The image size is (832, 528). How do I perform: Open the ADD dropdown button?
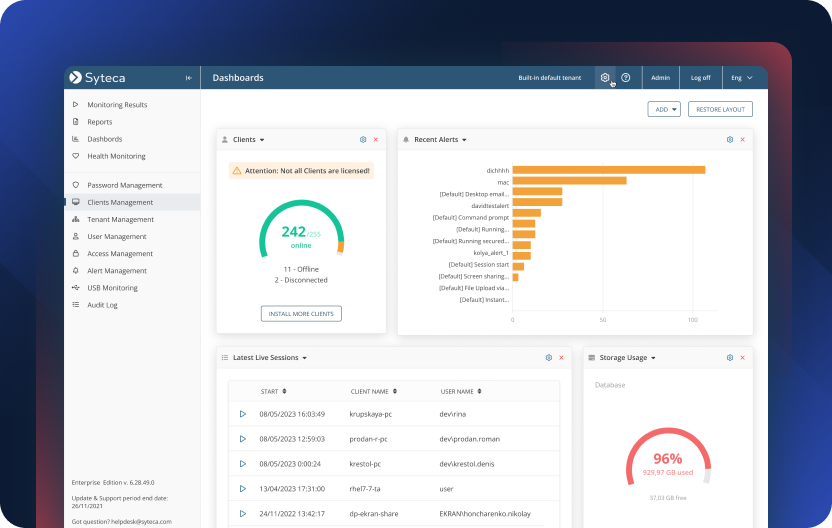point(663,109)
